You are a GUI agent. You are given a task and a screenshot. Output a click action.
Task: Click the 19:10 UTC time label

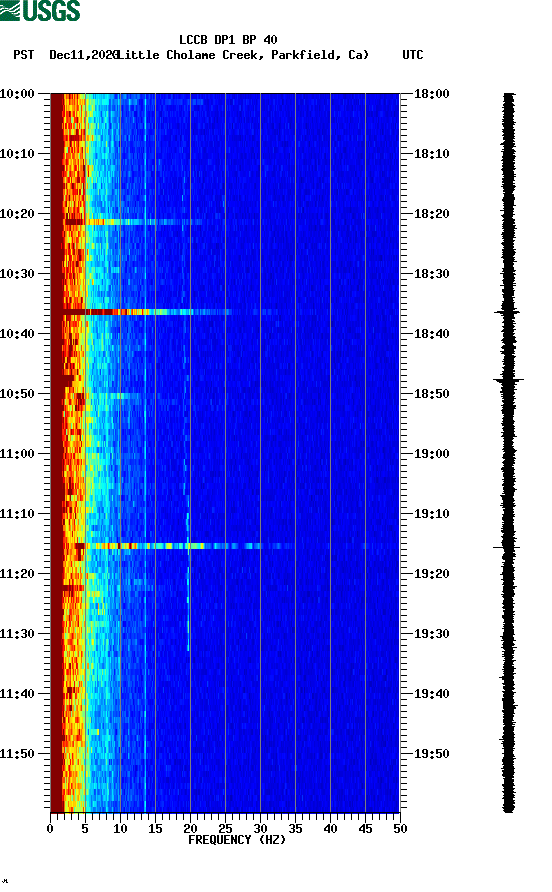coord(431,514)
